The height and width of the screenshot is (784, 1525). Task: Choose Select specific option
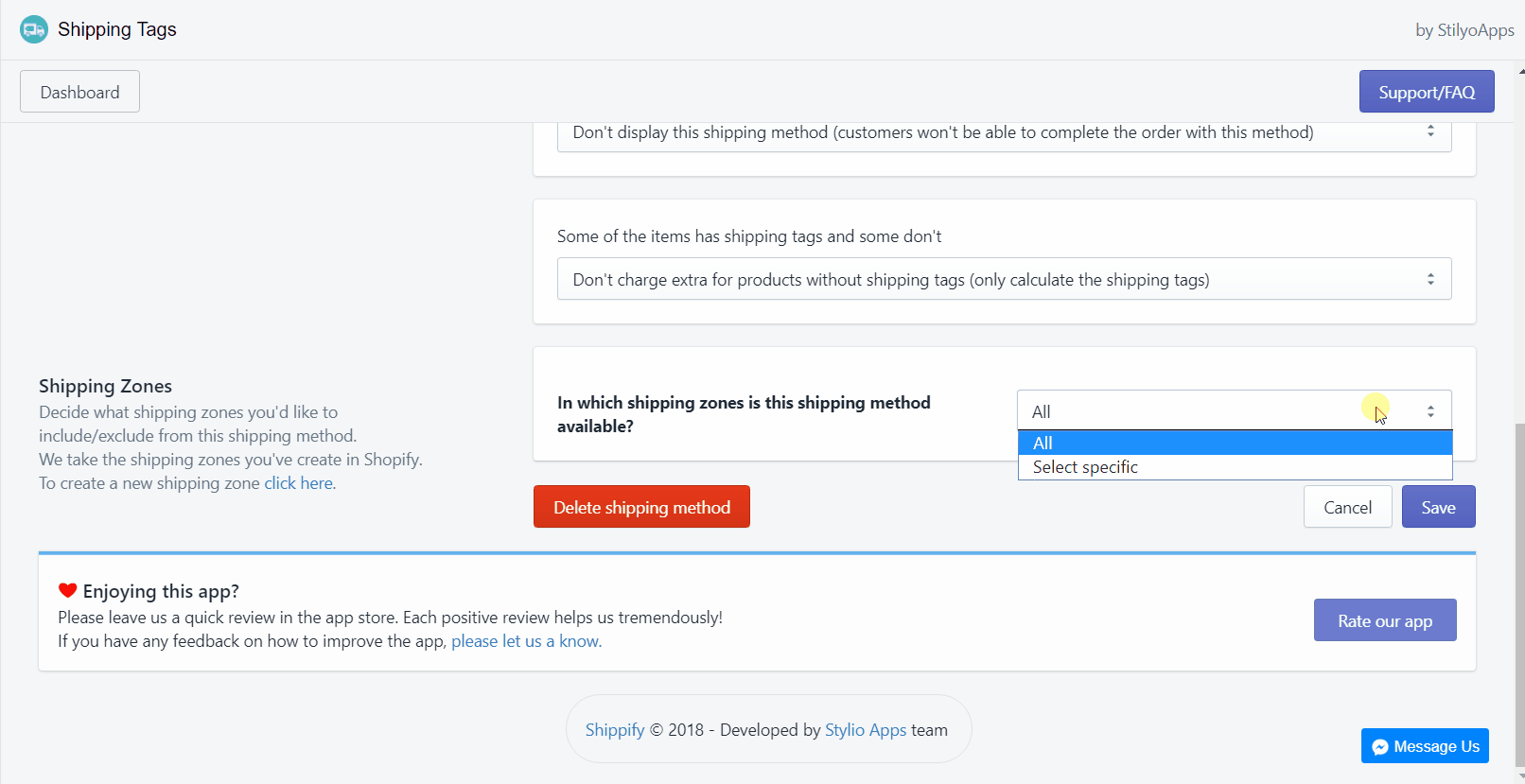(1235, 467)
